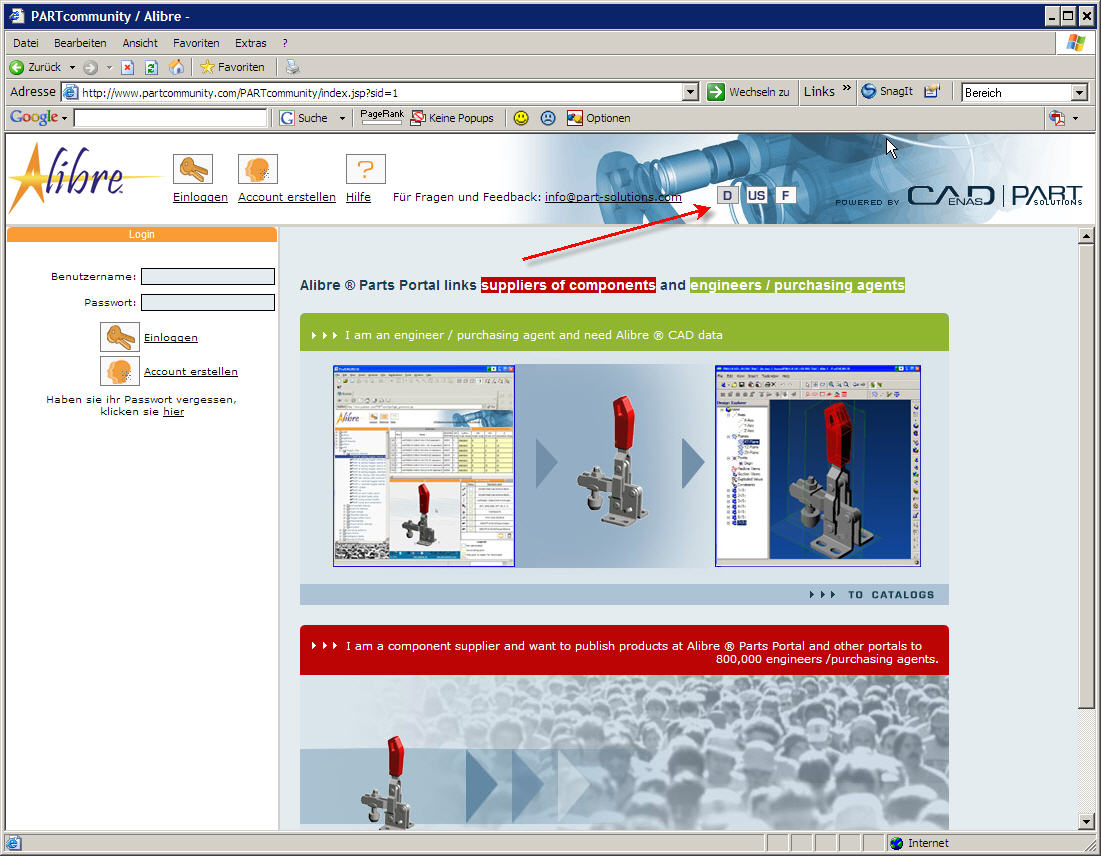Click the Einloggen key icon in header
Screen dimensions: 1101x856
(x=192, y=169)
